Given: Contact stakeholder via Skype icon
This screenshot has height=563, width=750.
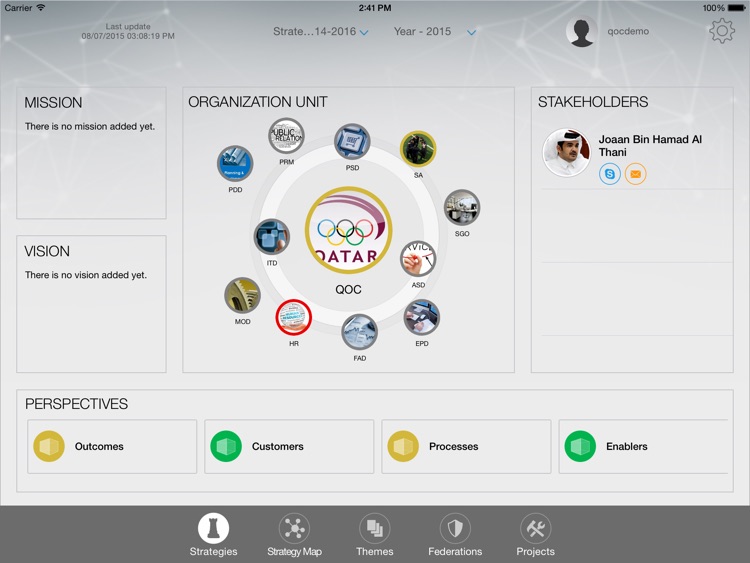Looking at the screenshot, I should point(610,174).
